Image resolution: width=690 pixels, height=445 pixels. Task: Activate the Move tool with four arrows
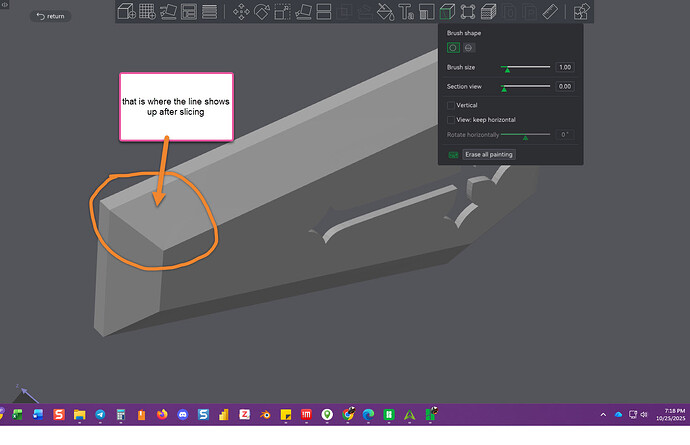coord(241,12)
